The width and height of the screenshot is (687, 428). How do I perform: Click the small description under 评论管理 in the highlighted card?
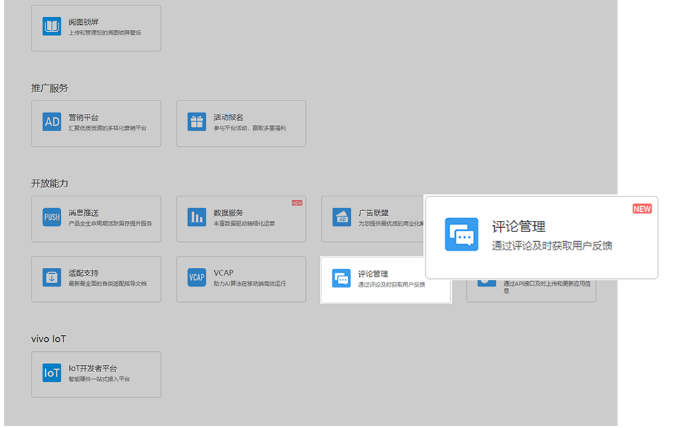coord(391,285)
